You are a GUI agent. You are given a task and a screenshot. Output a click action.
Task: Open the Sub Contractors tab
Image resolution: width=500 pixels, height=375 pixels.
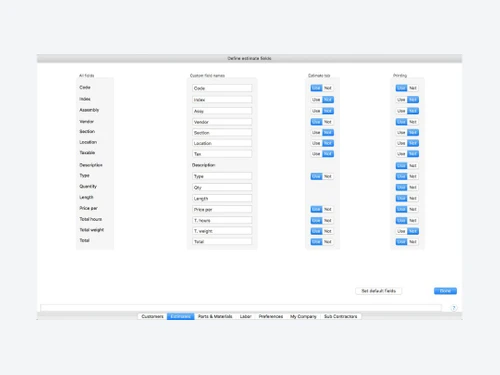click(x=341, y=316)
